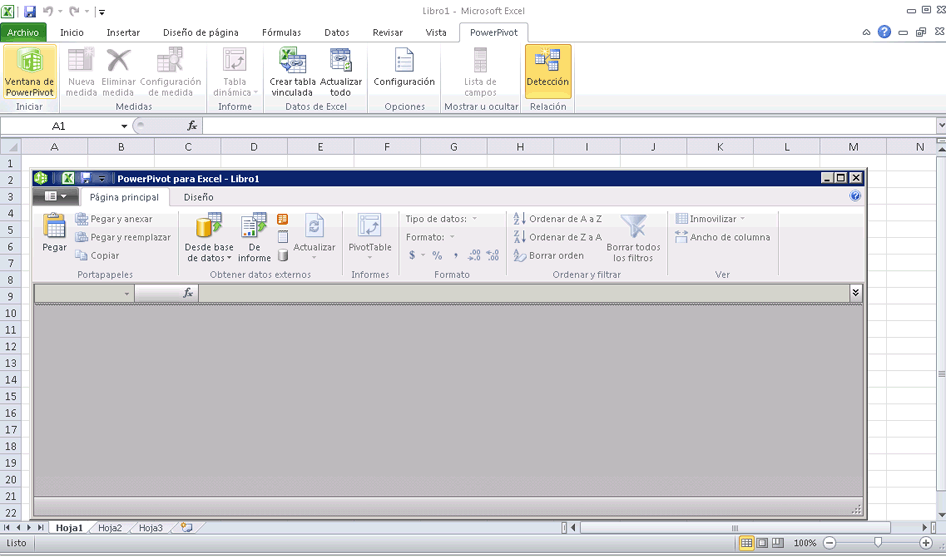Click zoom slider handle
Image resolution: width=946 pixels, height=557 pixels.
(878, 543)
